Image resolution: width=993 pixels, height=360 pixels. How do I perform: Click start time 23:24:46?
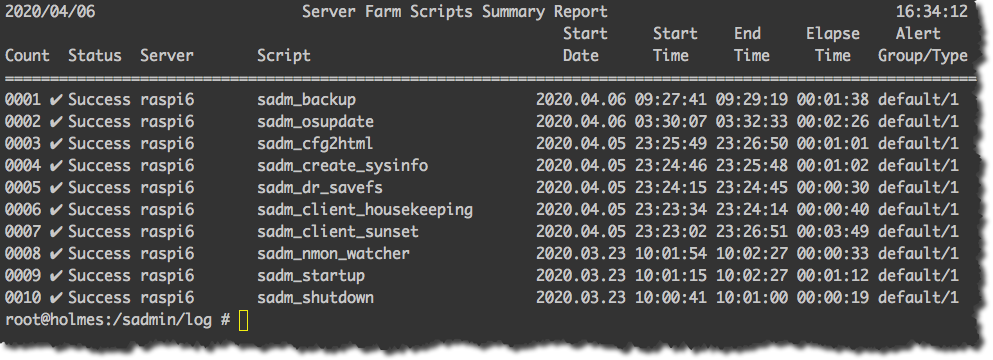[x=671, y=165]
